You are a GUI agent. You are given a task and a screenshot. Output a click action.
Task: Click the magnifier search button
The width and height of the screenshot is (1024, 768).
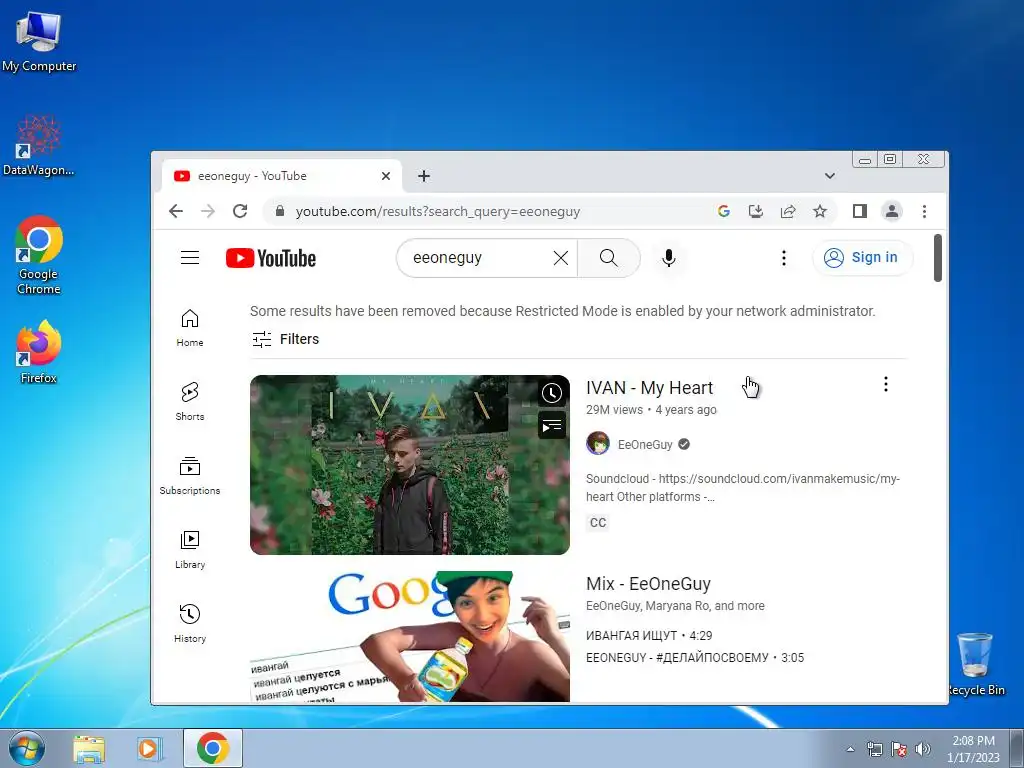pyautogui.click(x=609, y=258)
